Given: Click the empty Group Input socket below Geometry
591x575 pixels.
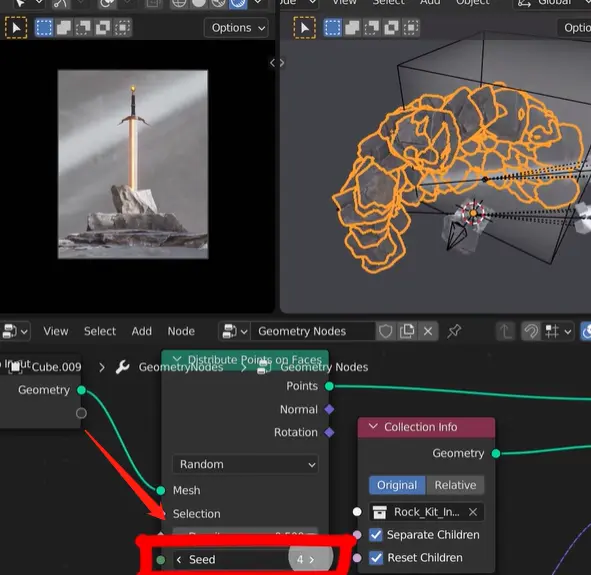Looking at the screenshot, I should click(81, 413).
